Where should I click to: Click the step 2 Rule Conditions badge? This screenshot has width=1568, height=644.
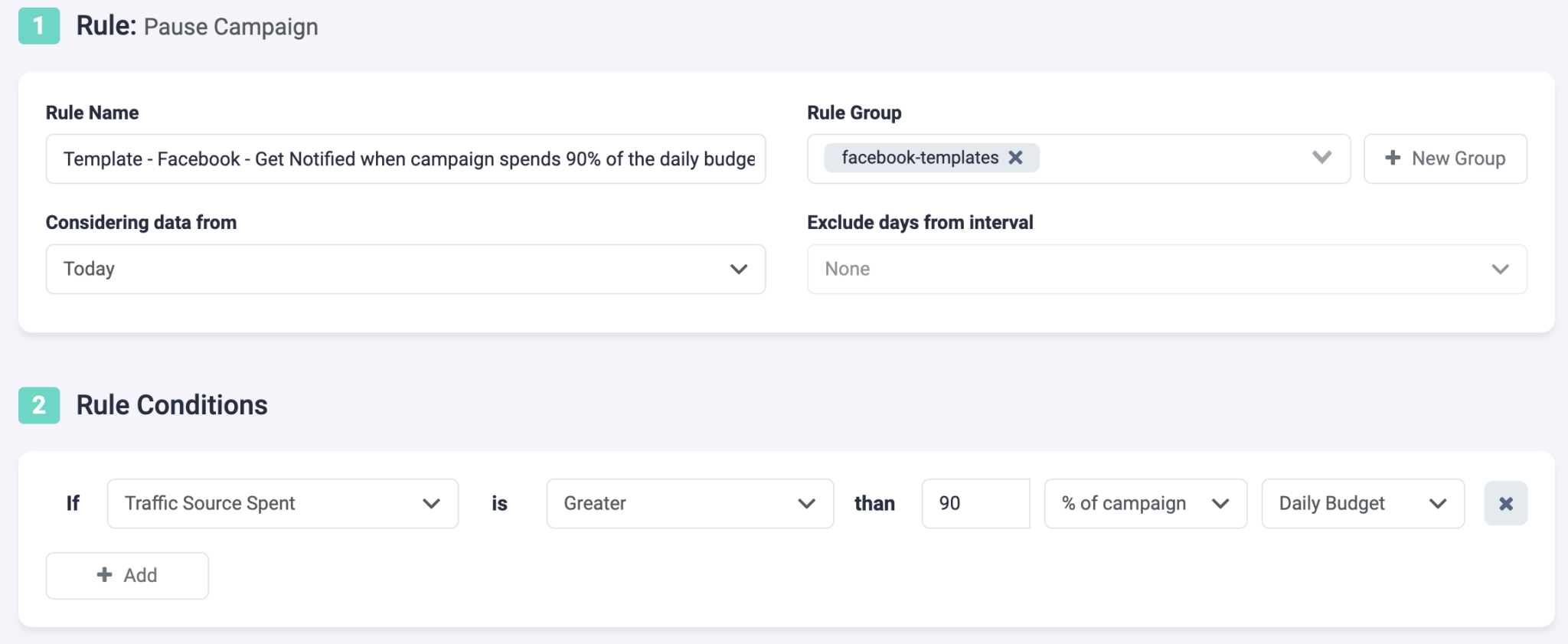(38, 404)
